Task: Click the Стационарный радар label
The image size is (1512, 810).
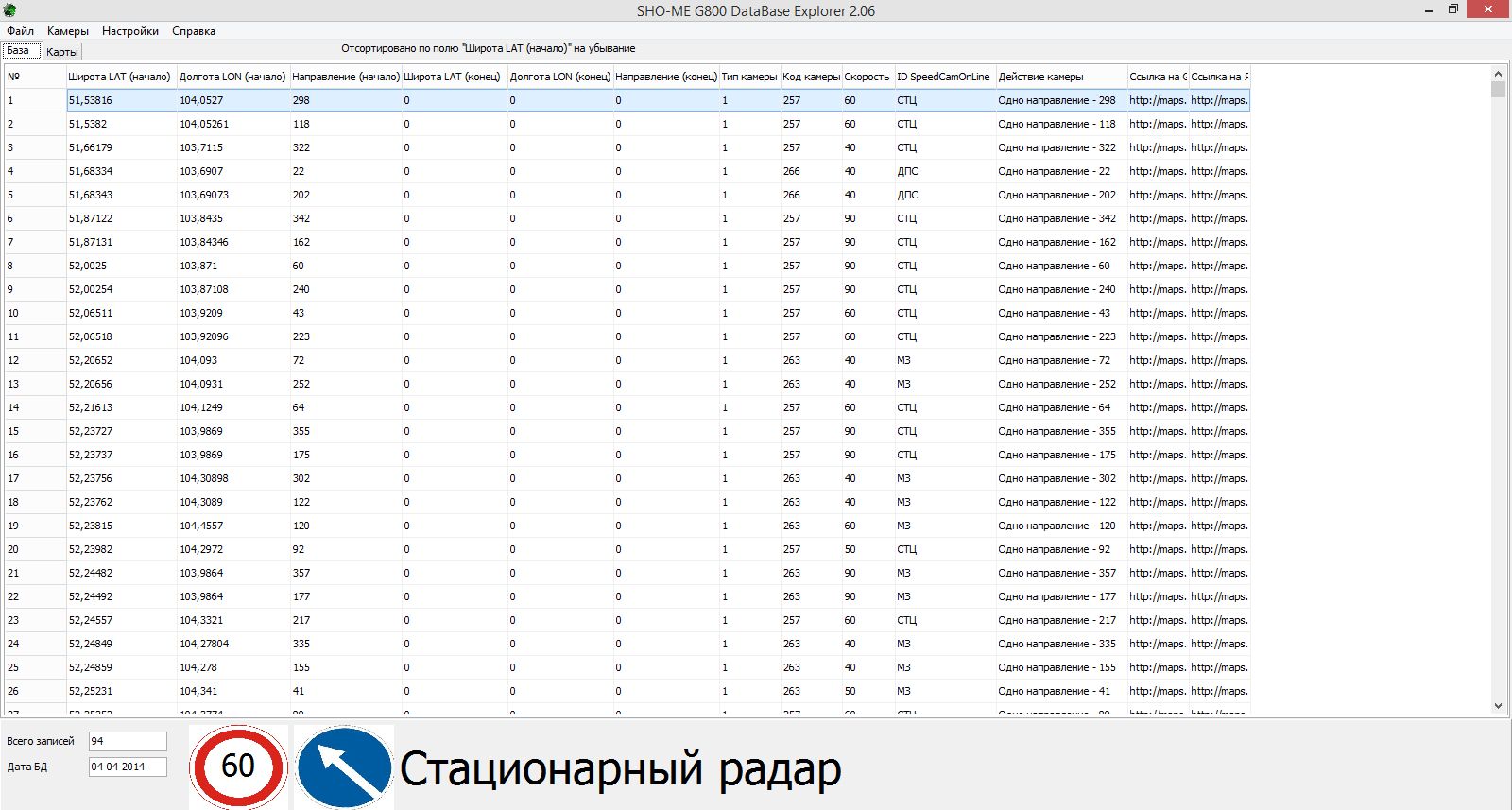Action: click(x=620, y=770)
